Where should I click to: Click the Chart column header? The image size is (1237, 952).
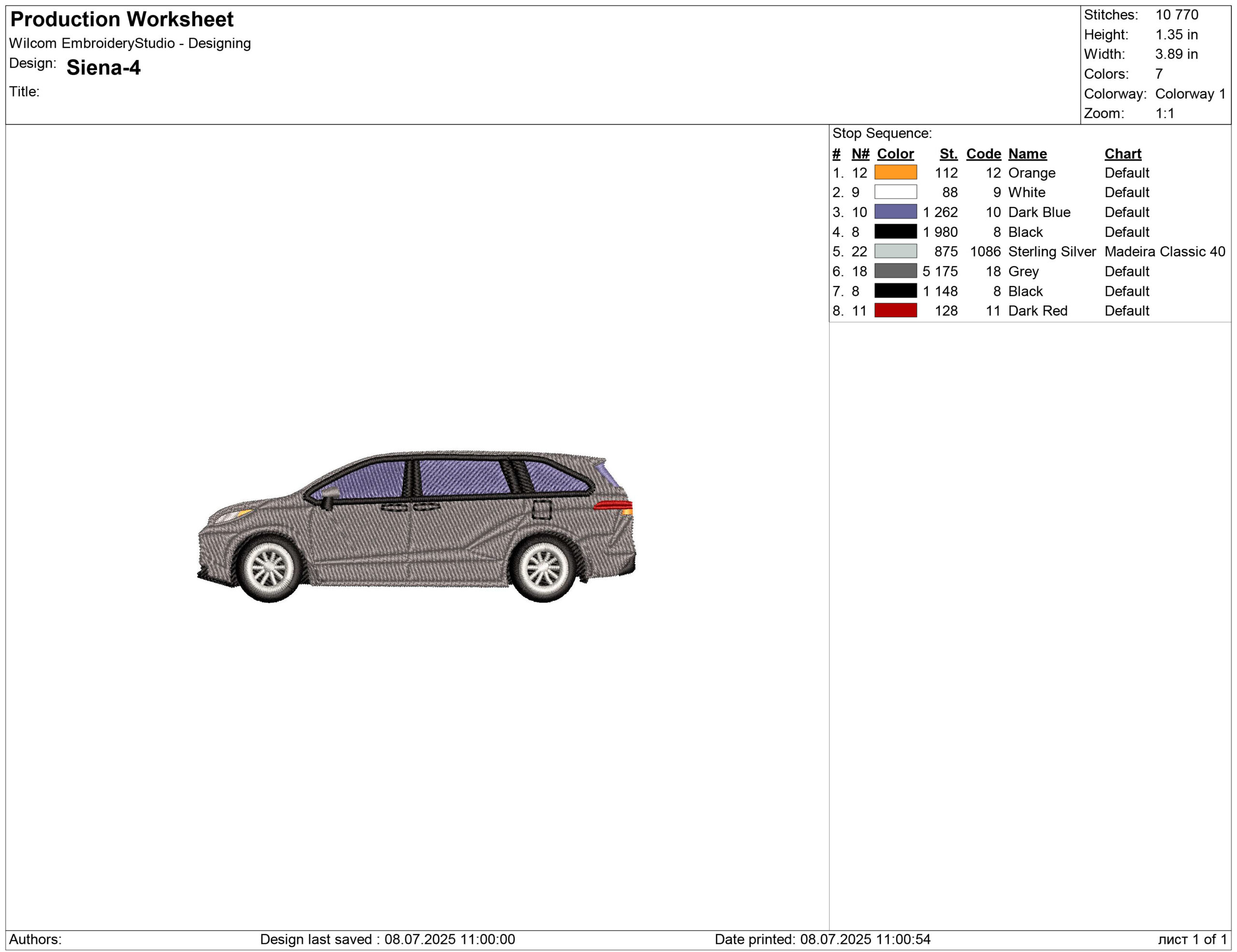pos(1122,154)
